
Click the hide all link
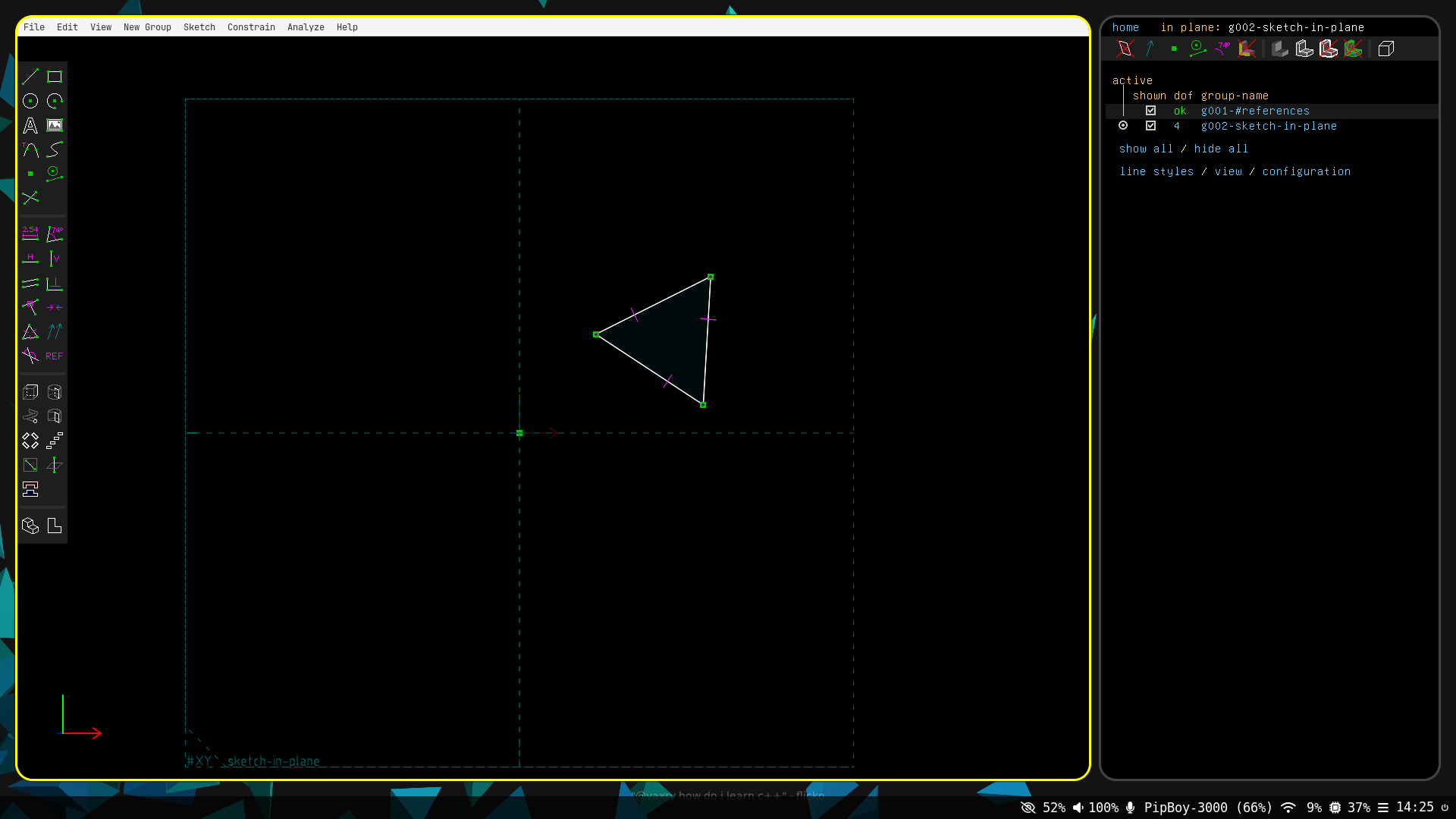pos(1221,149)
